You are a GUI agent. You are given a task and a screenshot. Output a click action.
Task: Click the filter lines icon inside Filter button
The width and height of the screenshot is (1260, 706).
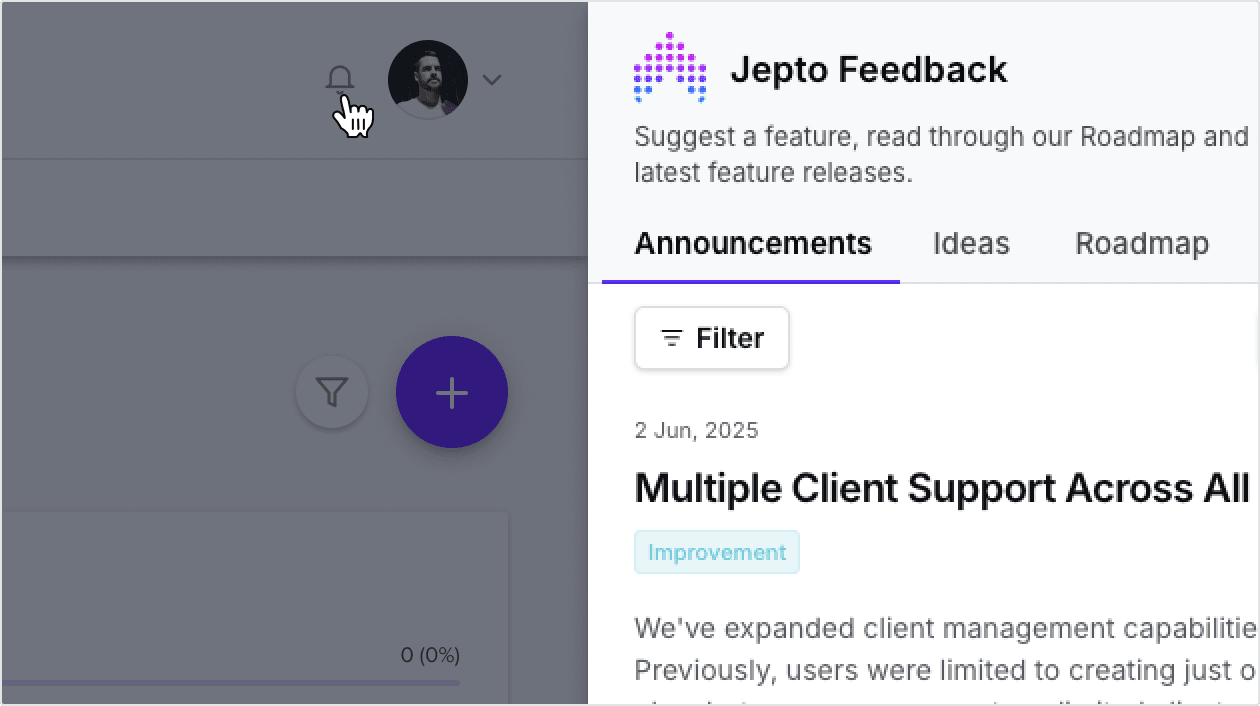tap(671, 338)
